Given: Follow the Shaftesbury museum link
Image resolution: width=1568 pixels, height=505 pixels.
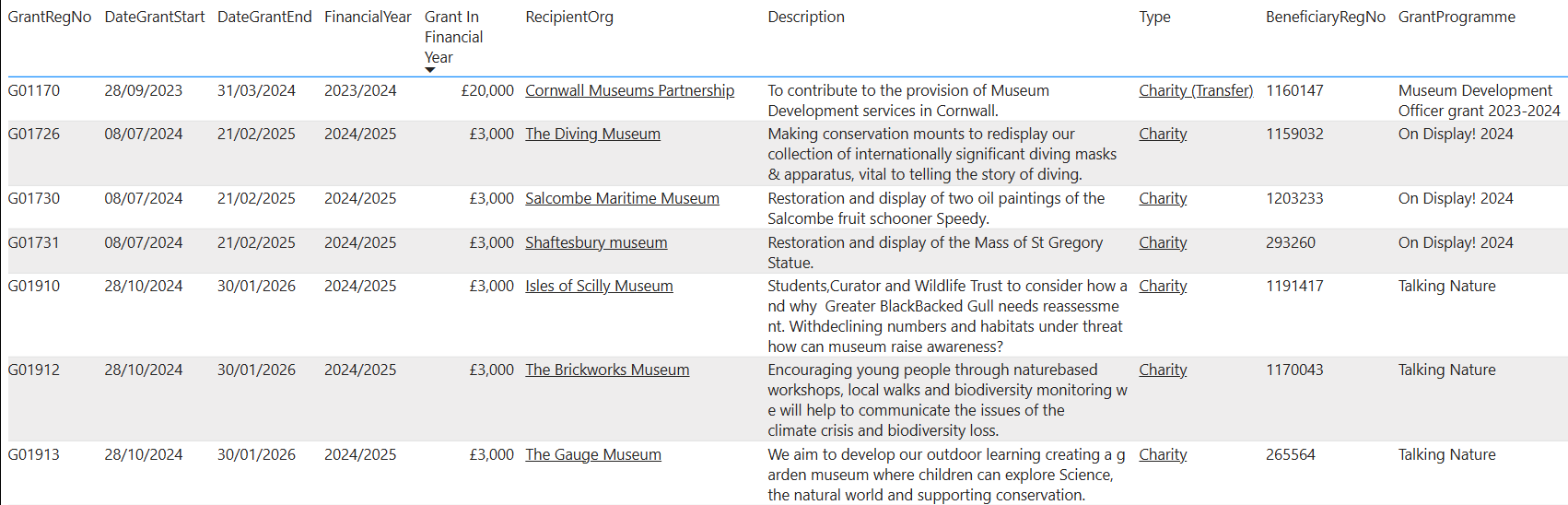Looking at the screenshot, I should point(596,242).
